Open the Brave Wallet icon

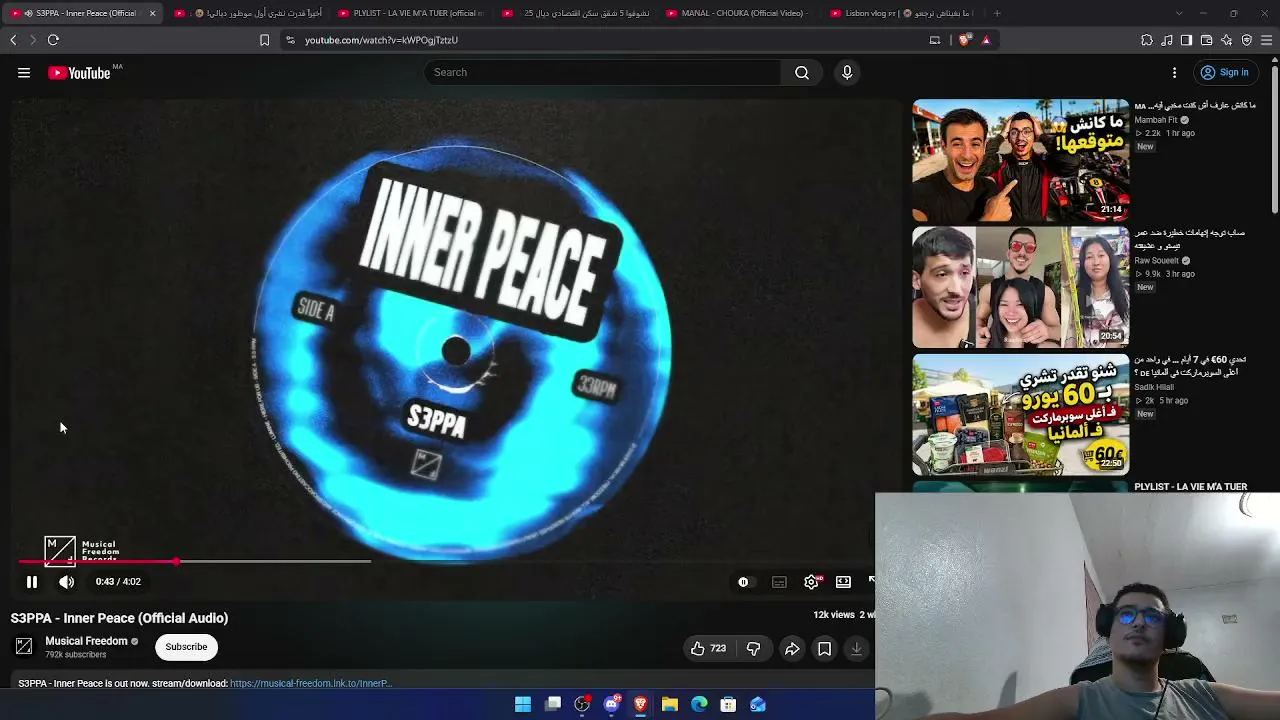(x=1206, y=40)
